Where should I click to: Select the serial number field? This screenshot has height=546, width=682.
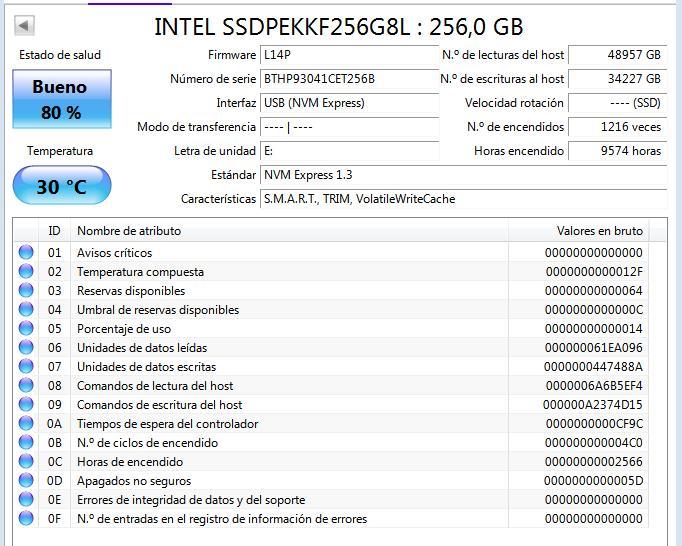(348, 79)
